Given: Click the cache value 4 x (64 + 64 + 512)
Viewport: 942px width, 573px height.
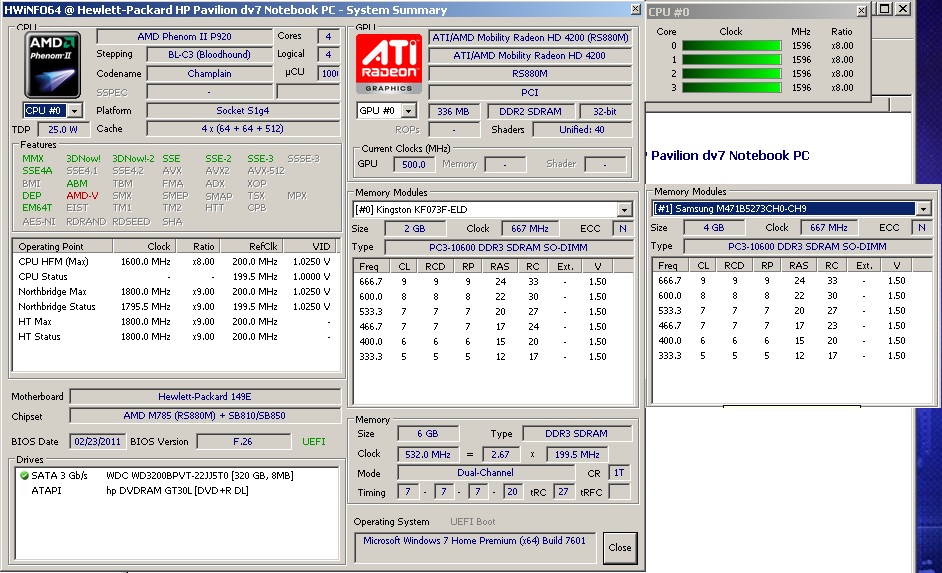Looking at the screenshot, I should [x=243, y=129].
